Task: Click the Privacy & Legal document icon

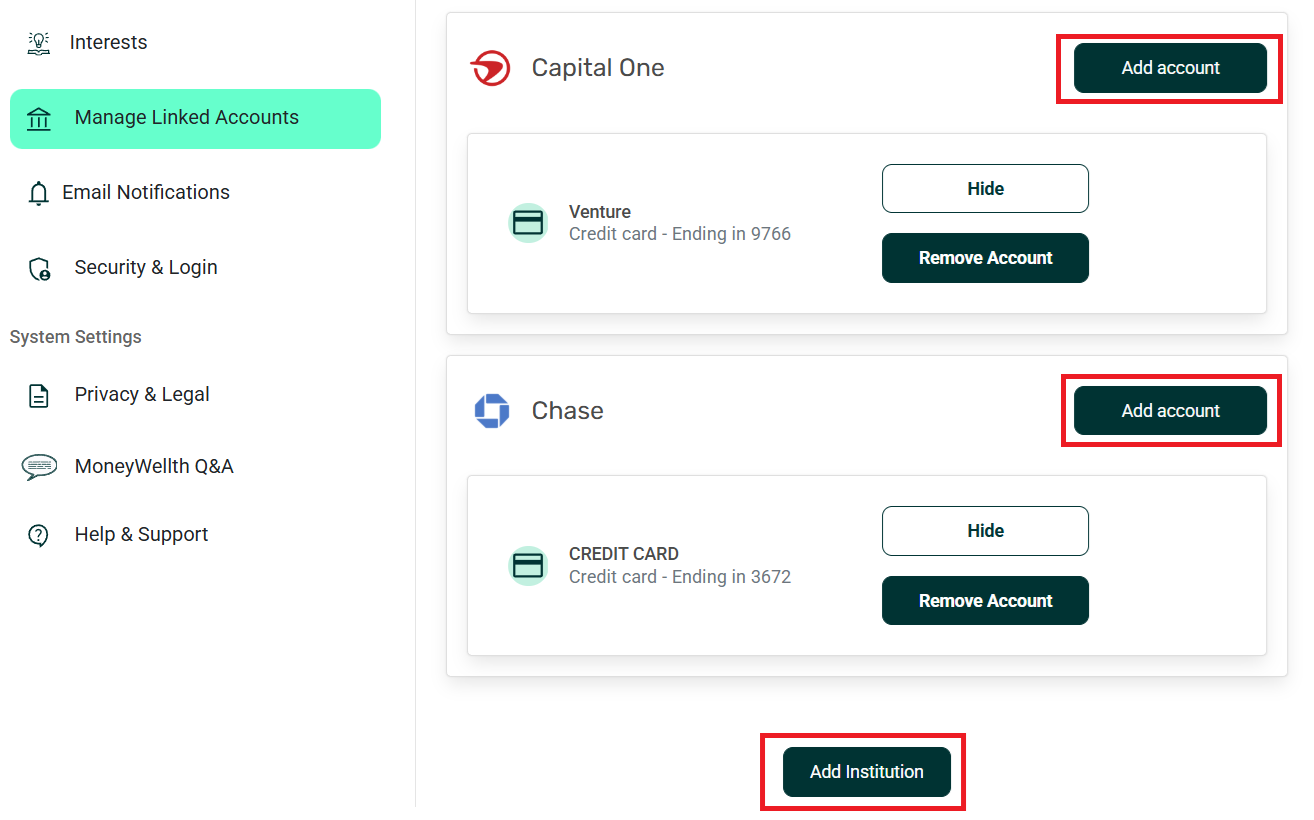Action: click(39, 395)
